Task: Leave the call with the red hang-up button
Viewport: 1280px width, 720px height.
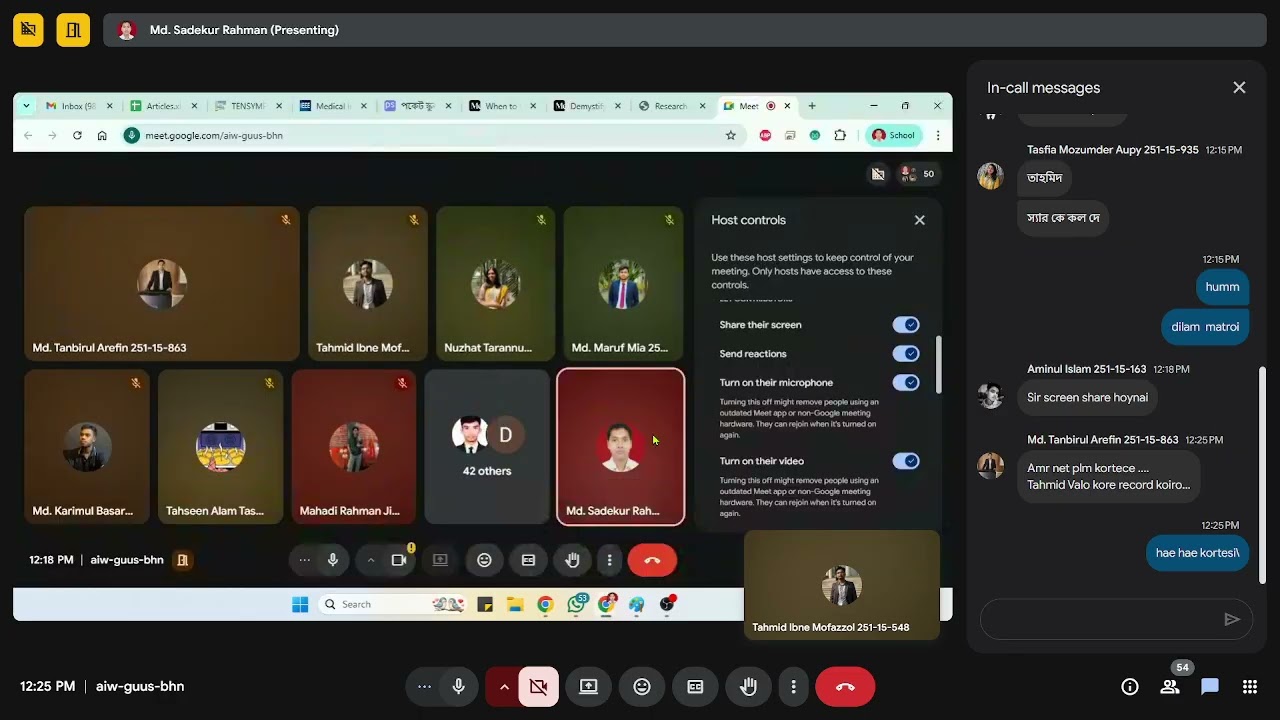Action: click(845, 687)
